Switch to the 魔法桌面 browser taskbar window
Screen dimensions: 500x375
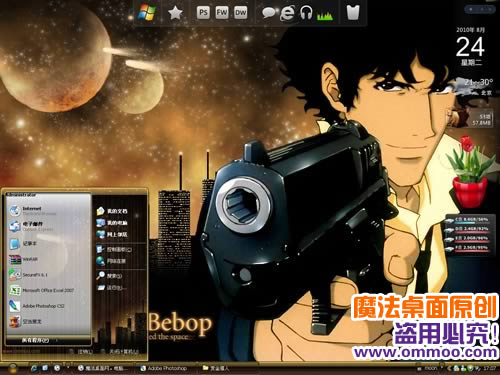point(103,368)
